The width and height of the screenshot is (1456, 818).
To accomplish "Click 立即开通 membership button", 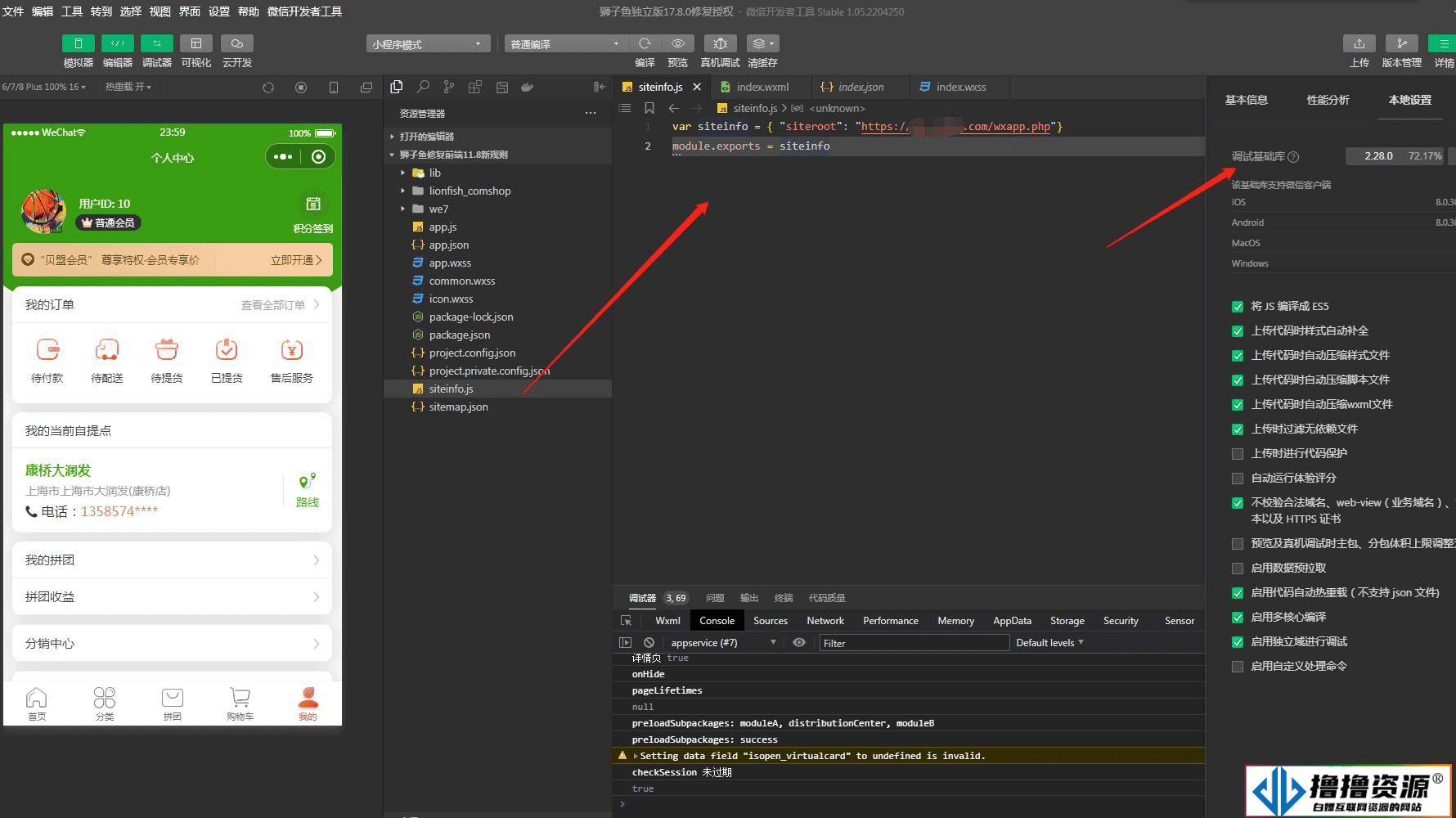I will click(296, 260).
